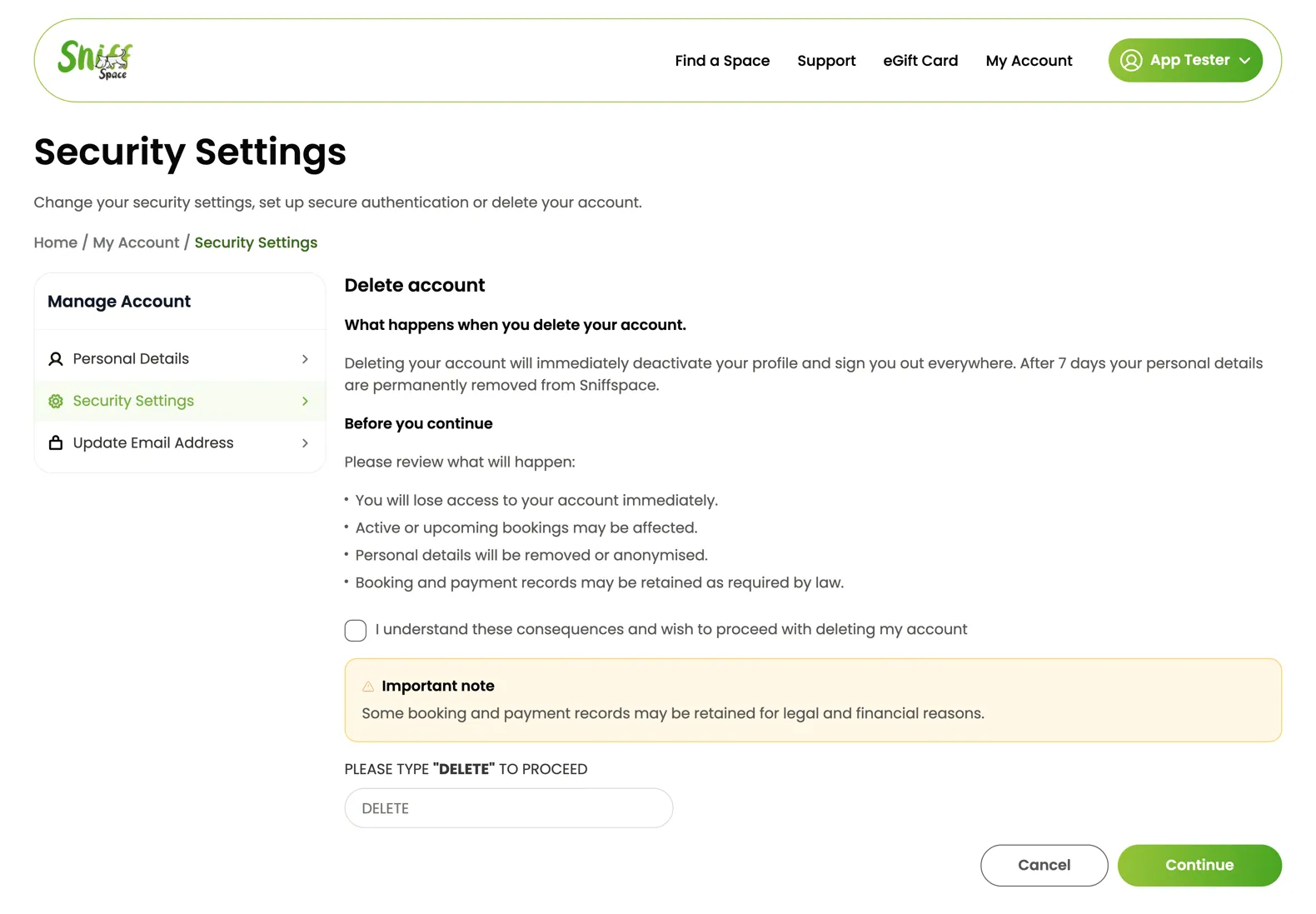Click the 'Manage Account' panel heading
Viewport: 1316px width, 914px height.
pyautogui.click(x=119, y=302)
